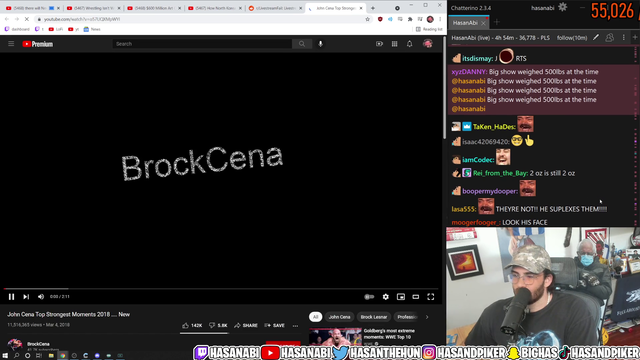Switch to the LivestreamFail tab
This screenshot has height=360, width=640.
click(276, 8)
